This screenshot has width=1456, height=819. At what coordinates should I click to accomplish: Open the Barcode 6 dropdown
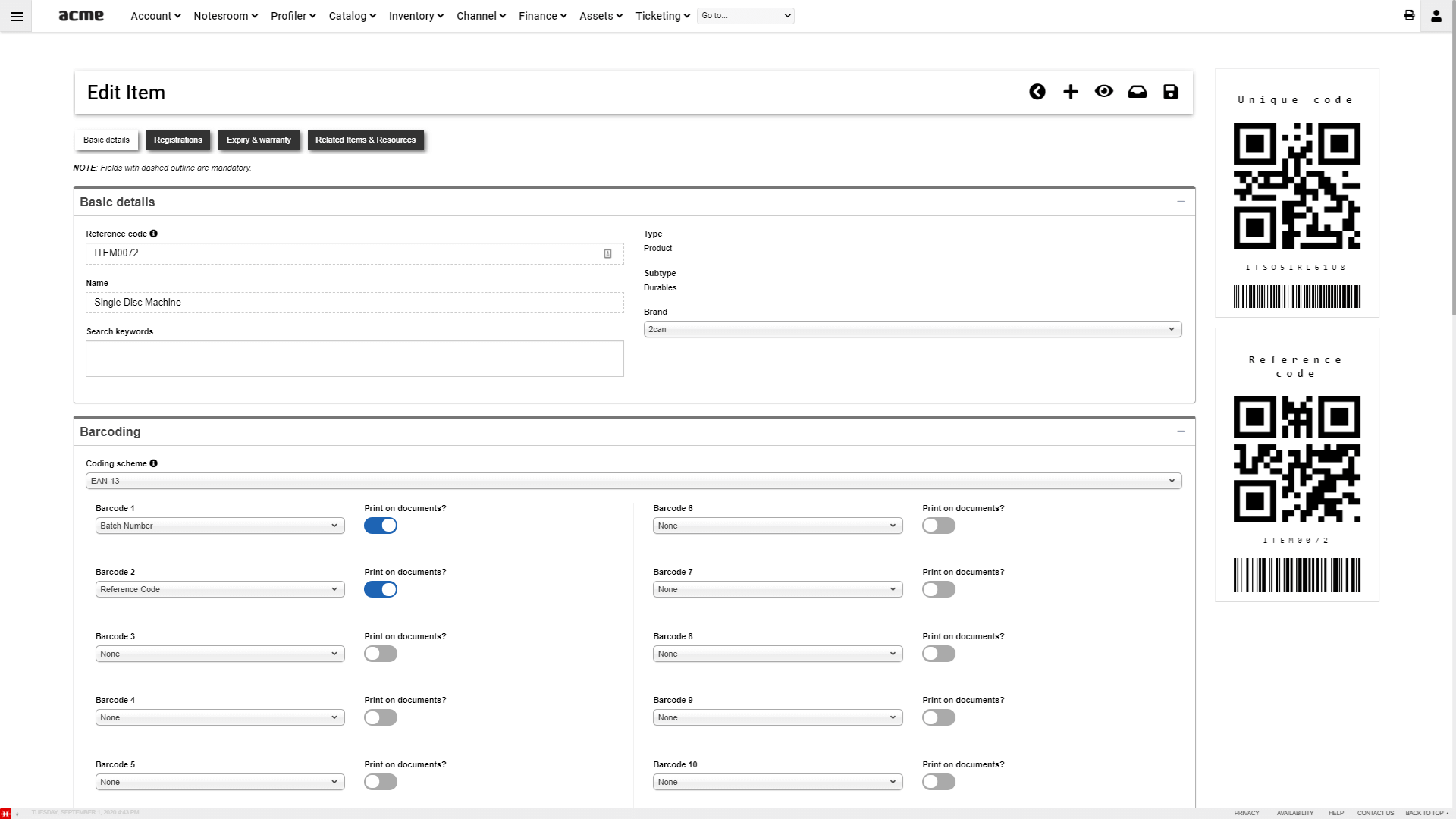click(x=777, y=526)
